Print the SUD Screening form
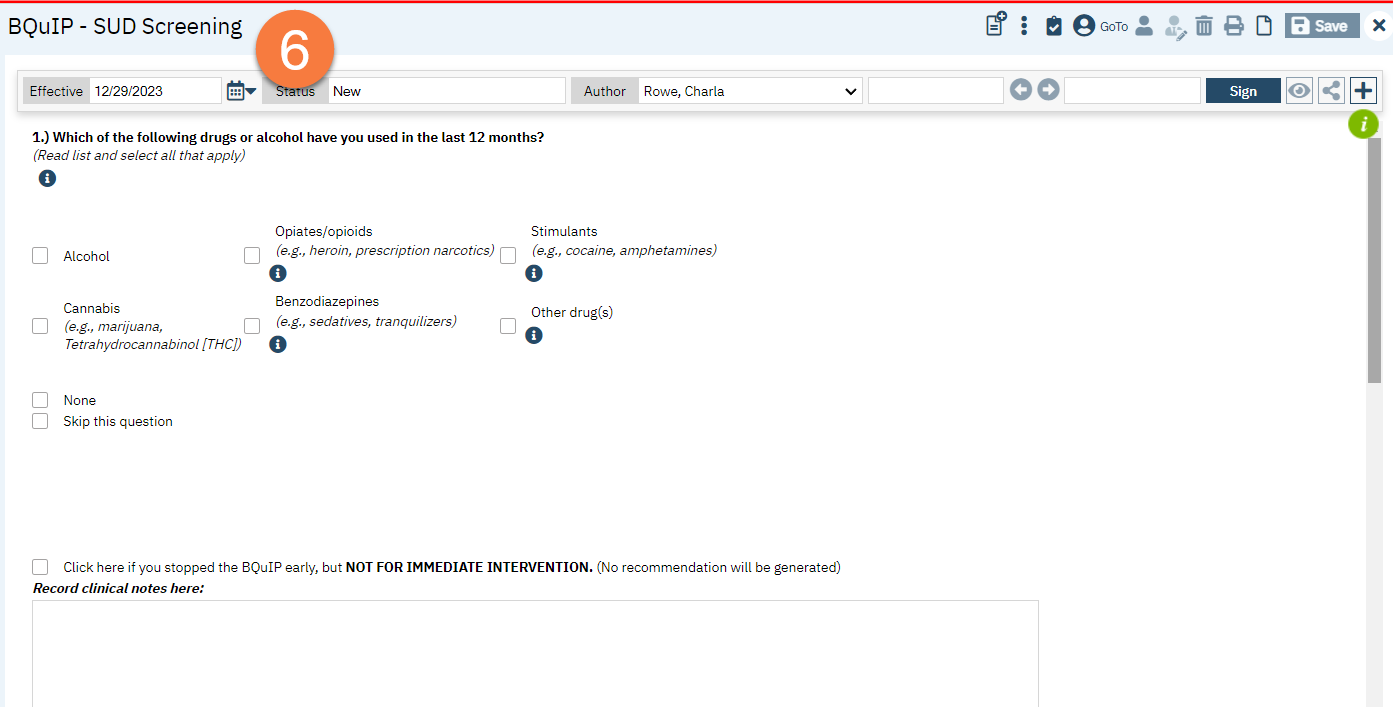 point(1233,25)
